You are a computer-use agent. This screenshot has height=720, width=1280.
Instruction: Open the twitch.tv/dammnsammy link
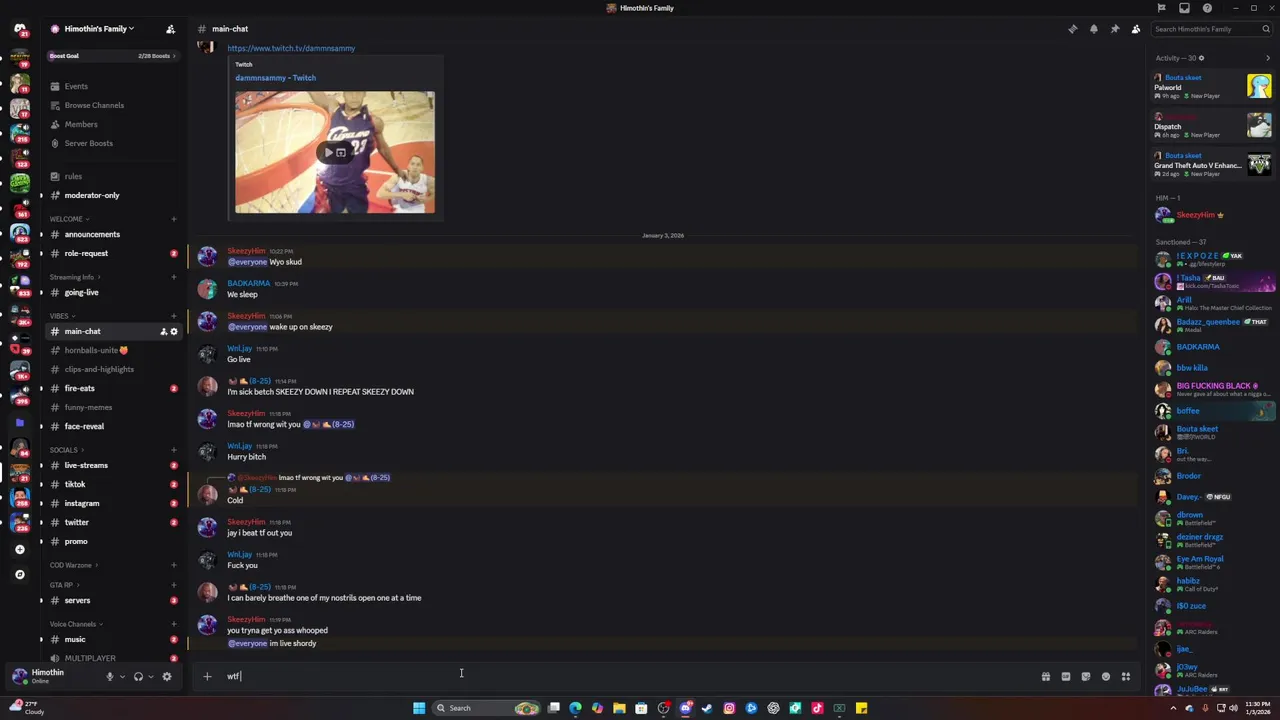click(x=291, y=48)
